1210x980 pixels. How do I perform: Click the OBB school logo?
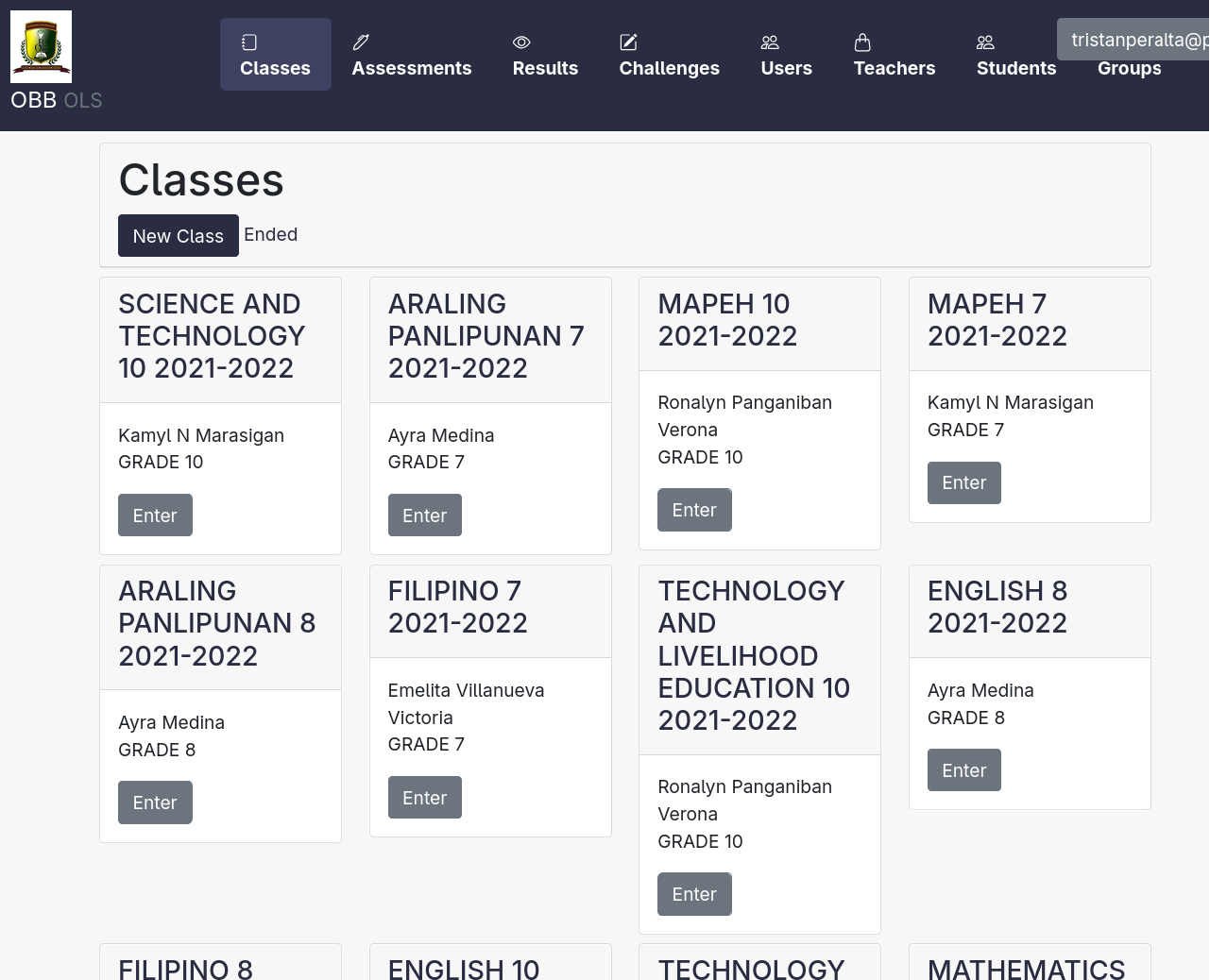pyautogui.click(x=41, y=47)
